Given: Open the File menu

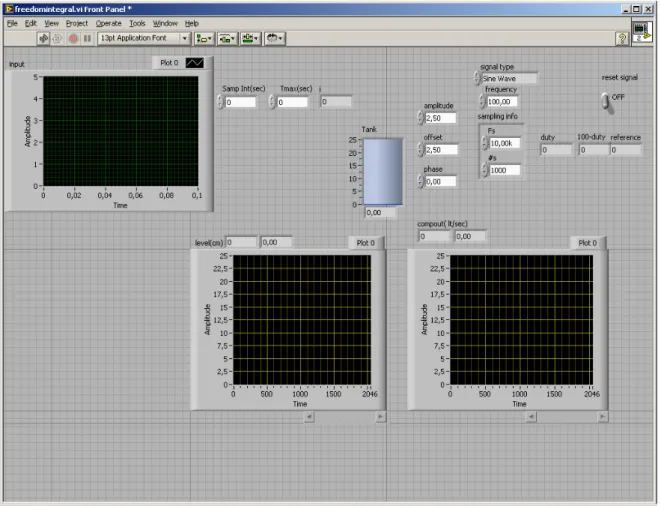Looking at the screenshot, I should 12,24.
